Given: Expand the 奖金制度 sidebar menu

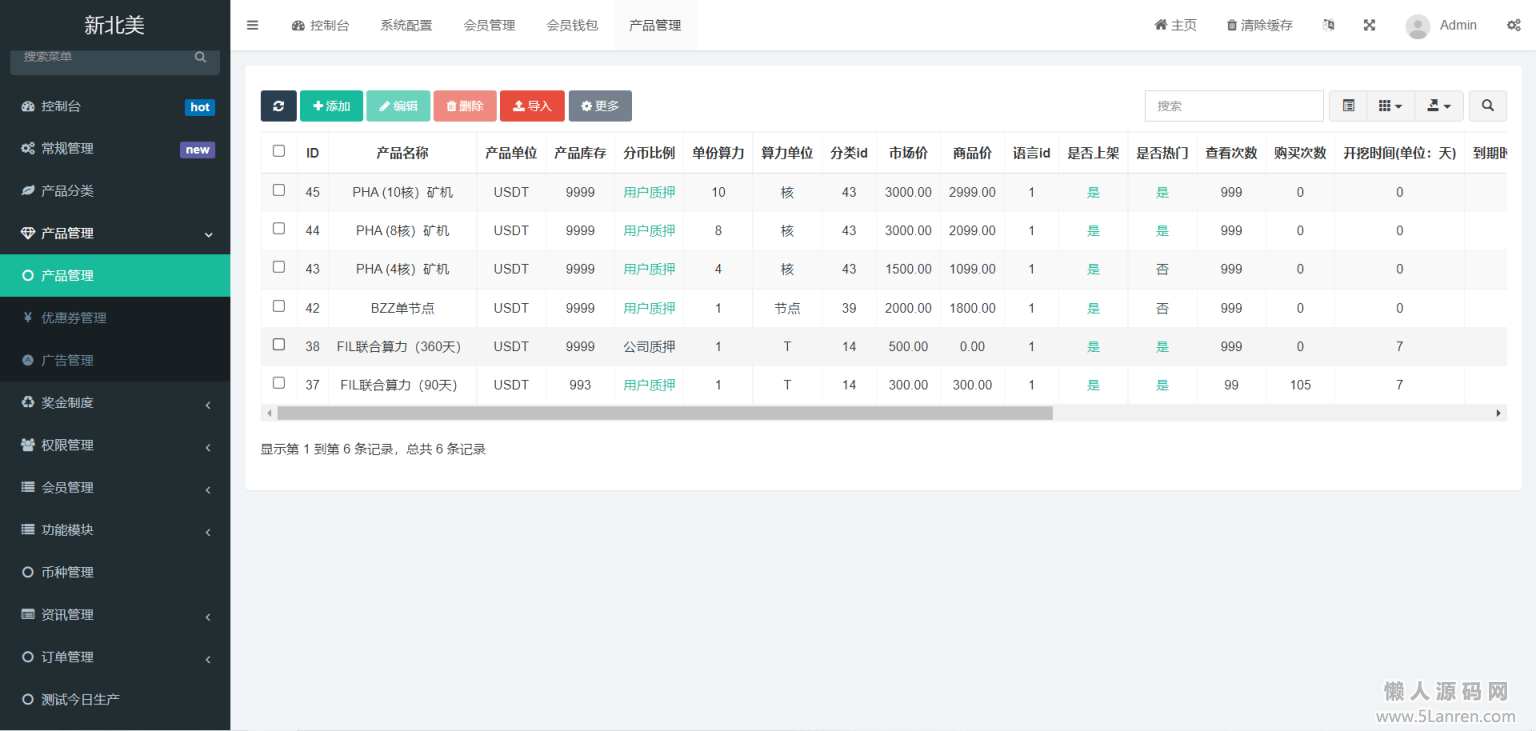Looking at the screenshot, I should click(115, 403).
